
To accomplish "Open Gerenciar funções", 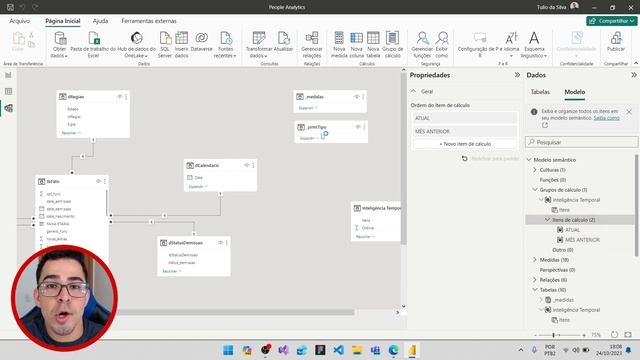I will (x=422, y=44).
